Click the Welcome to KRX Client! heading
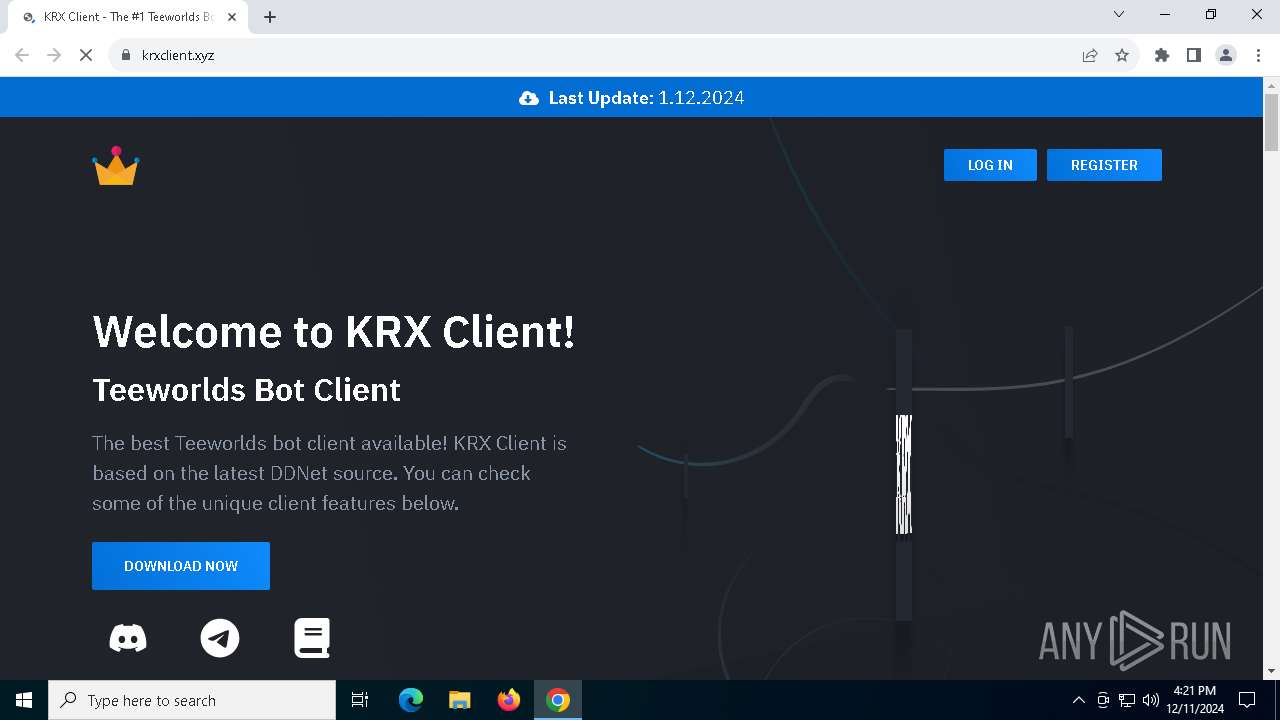The width and height of the screenshot is (1280, 720). coord(334,331)
